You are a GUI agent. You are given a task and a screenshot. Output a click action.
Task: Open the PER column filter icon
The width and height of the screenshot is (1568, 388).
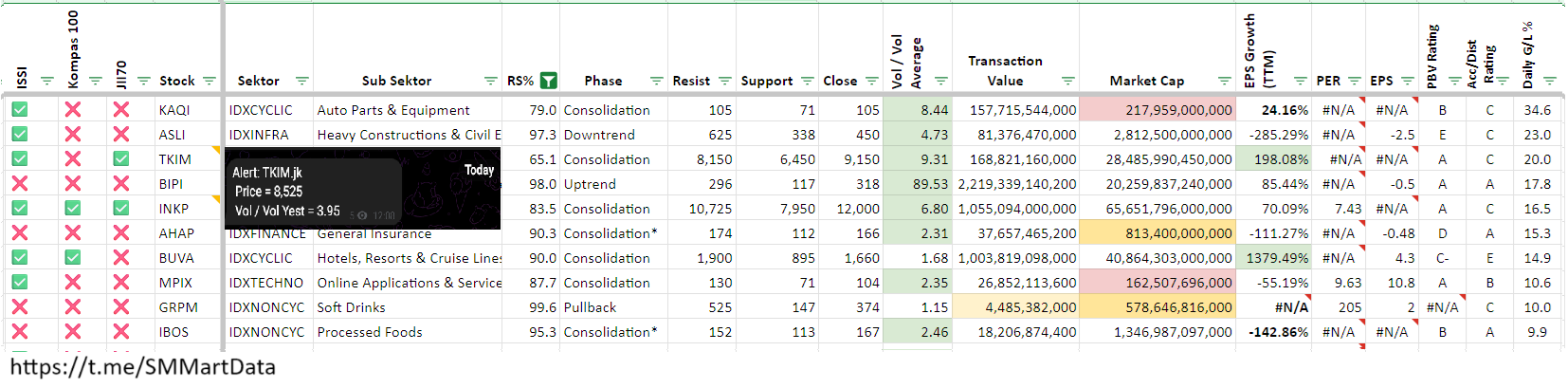[x=1354, y=81]
